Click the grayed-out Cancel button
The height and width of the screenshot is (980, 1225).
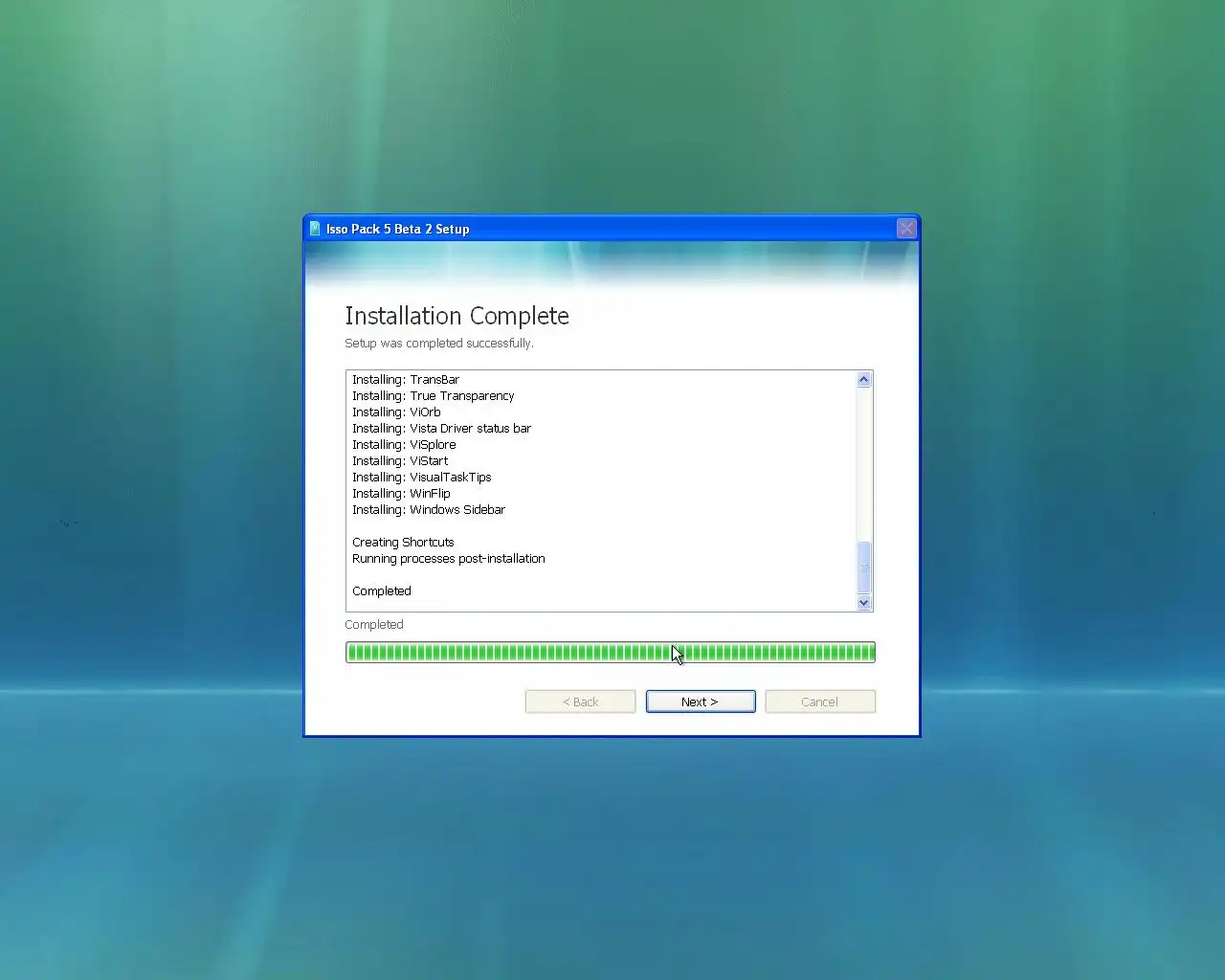coord(820,702)
